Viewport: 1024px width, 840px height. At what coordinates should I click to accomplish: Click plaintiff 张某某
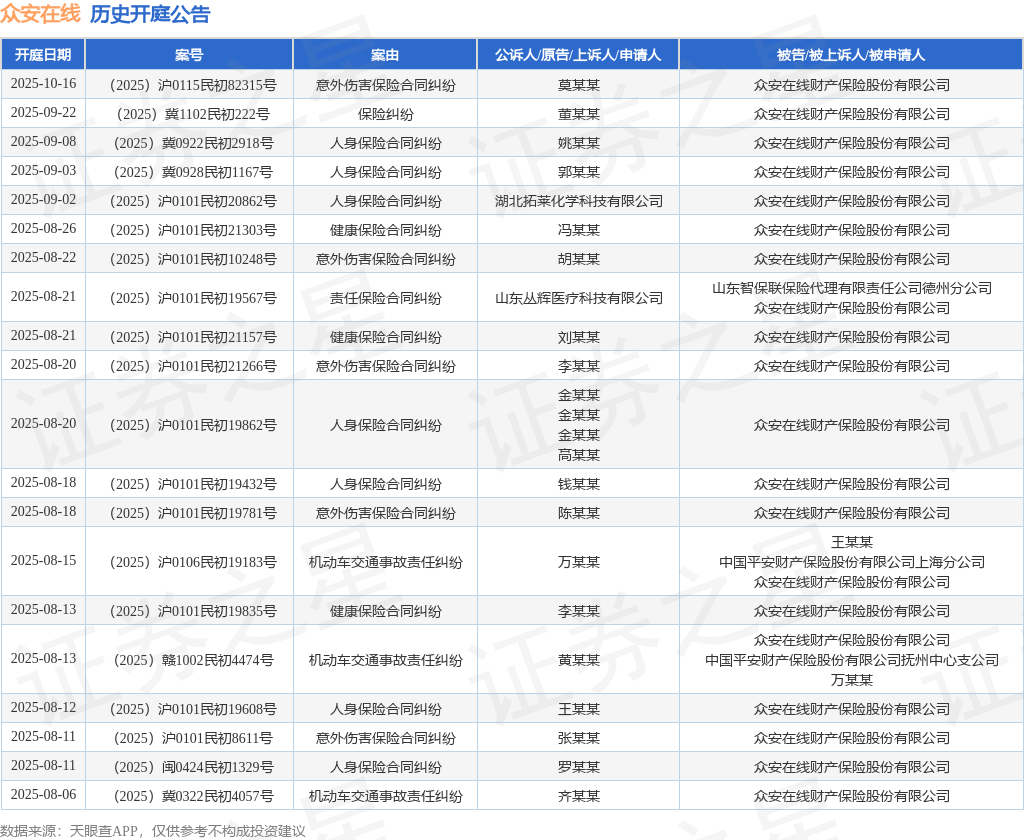click(579, 738)
